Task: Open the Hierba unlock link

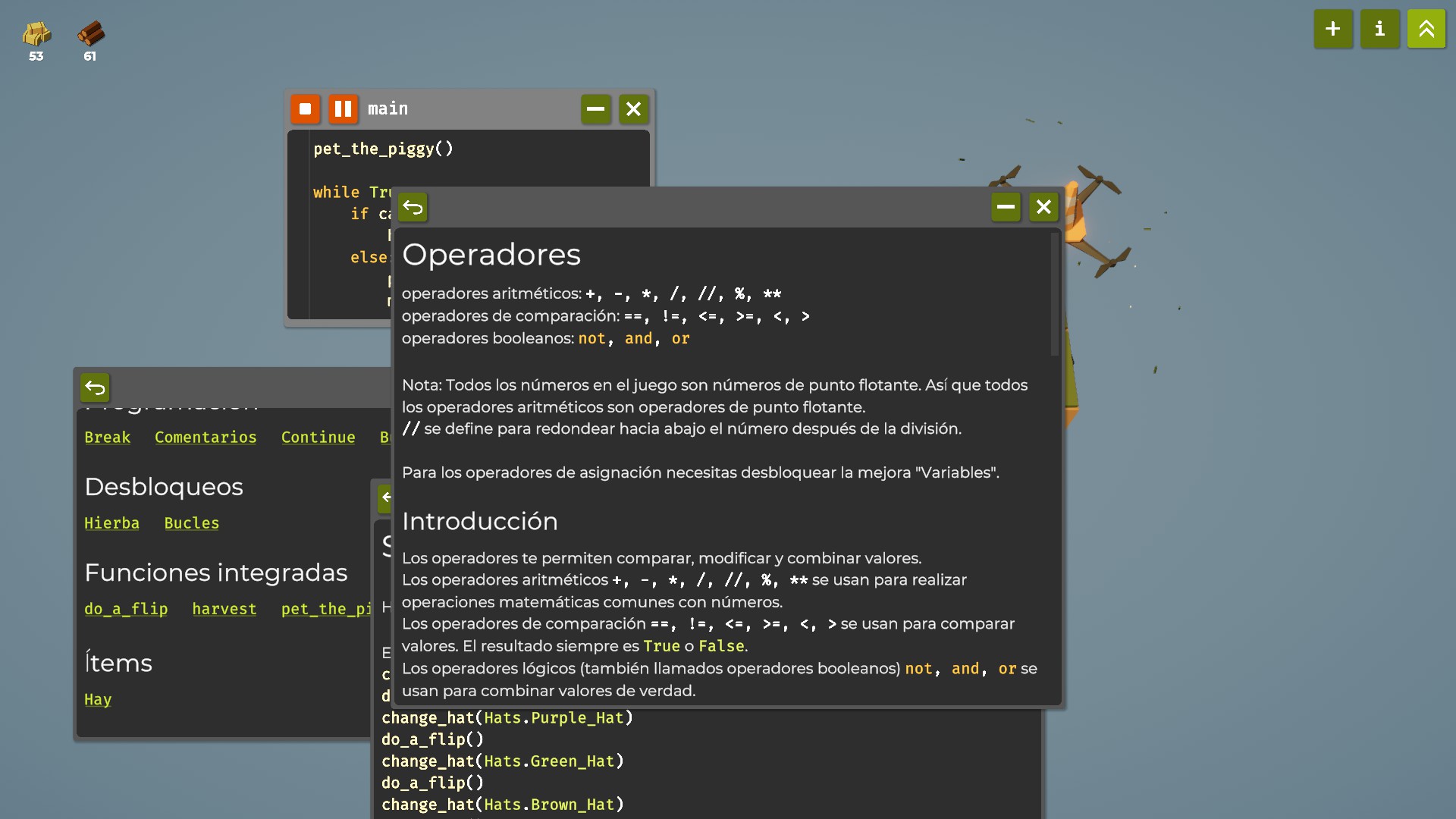Action: (x=111, y=523)
